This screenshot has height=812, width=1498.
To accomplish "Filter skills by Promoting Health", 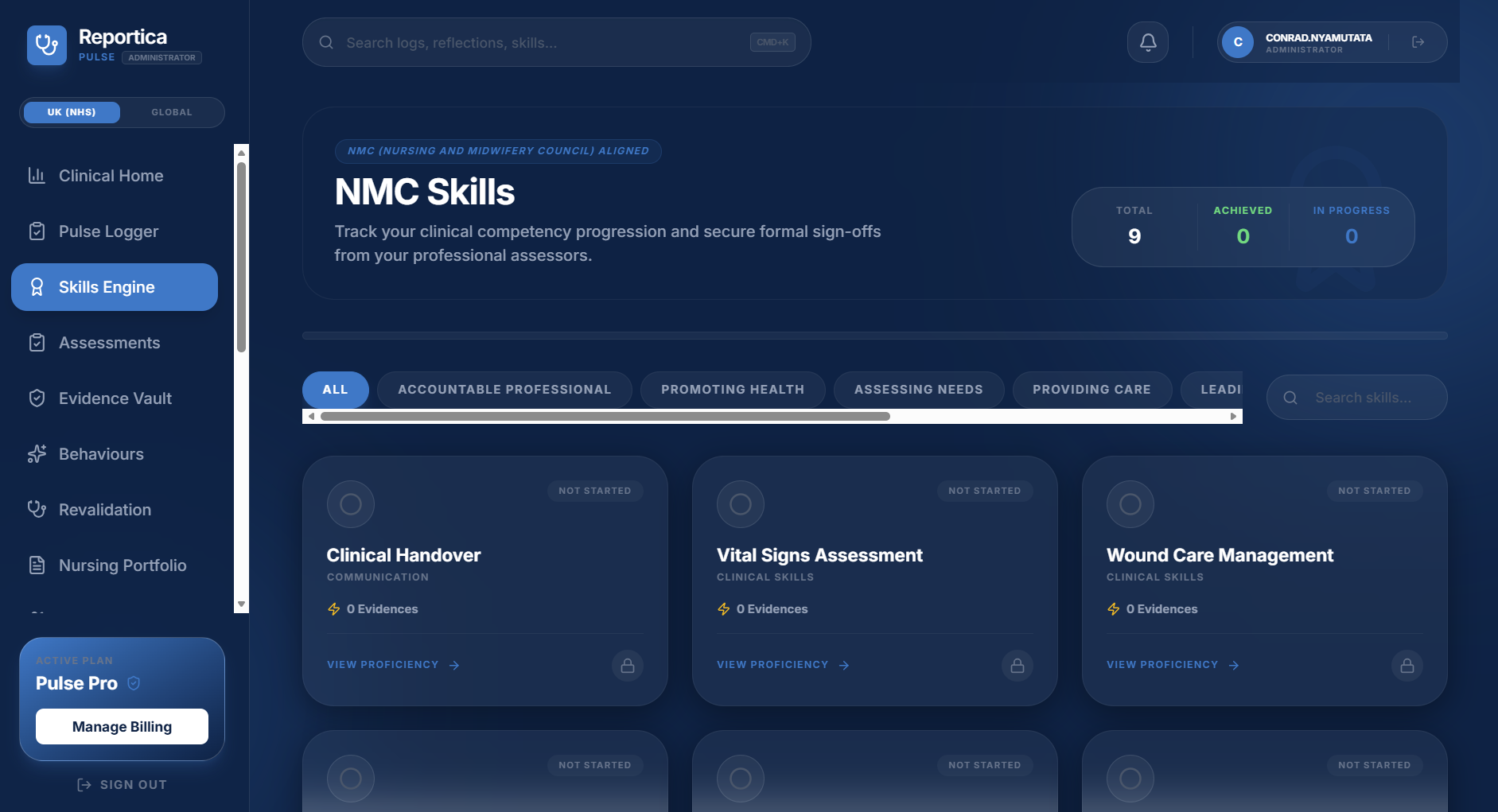I will tap(733, 390).
